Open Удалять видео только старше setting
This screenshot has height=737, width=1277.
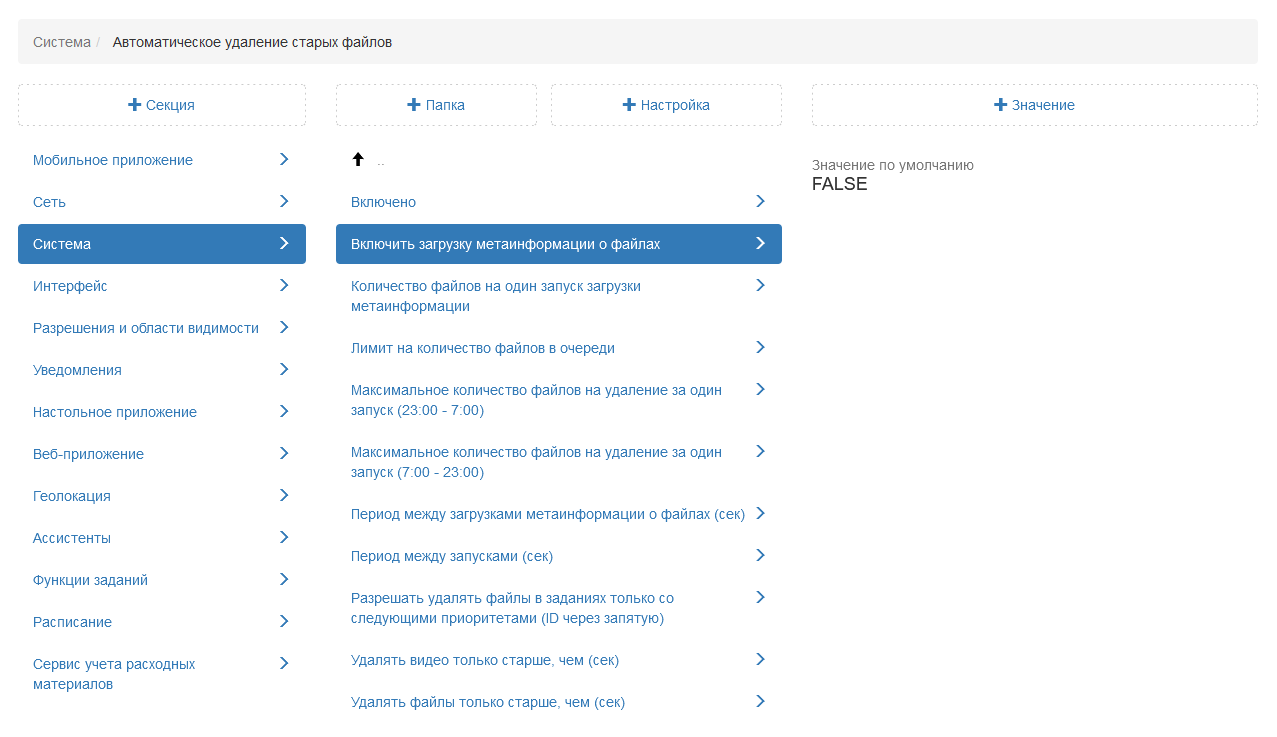click(485, 660)
